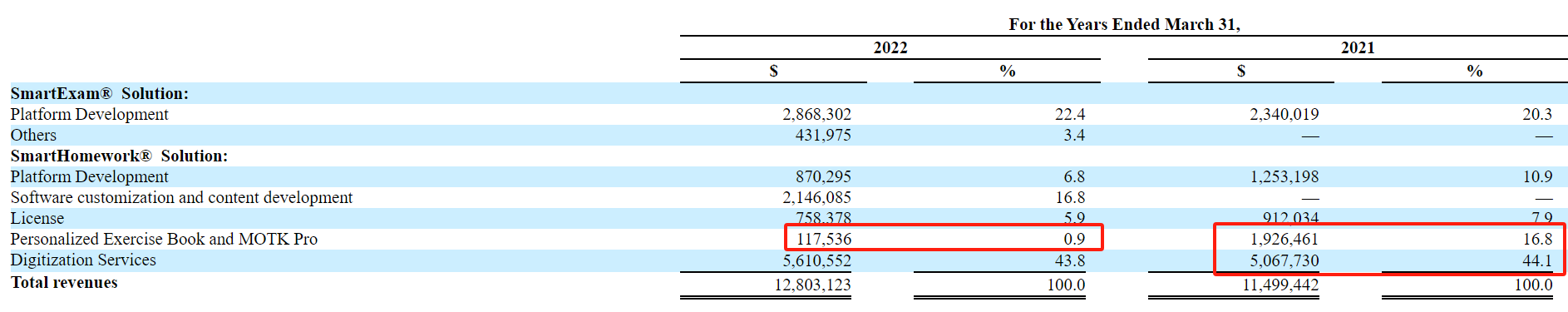Screen dimensions: 1568x312
Task: Click the "For the Years Ended March 31," heading
Action: [x=1124, y=24]
